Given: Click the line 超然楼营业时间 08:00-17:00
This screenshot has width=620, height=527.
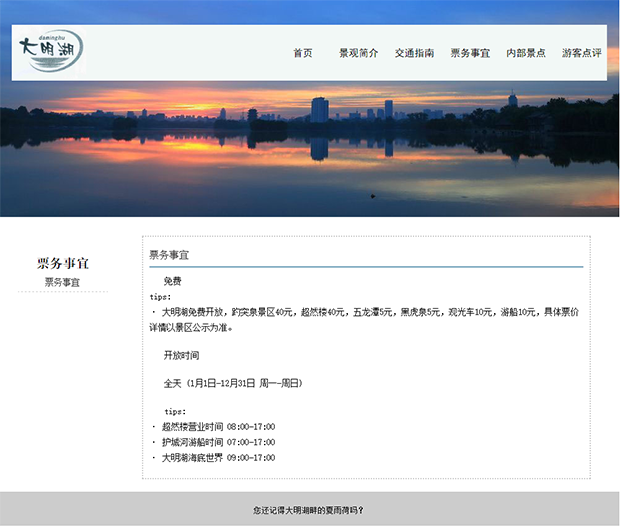Looking at the screenshot, I should click(x=214, y=427).
